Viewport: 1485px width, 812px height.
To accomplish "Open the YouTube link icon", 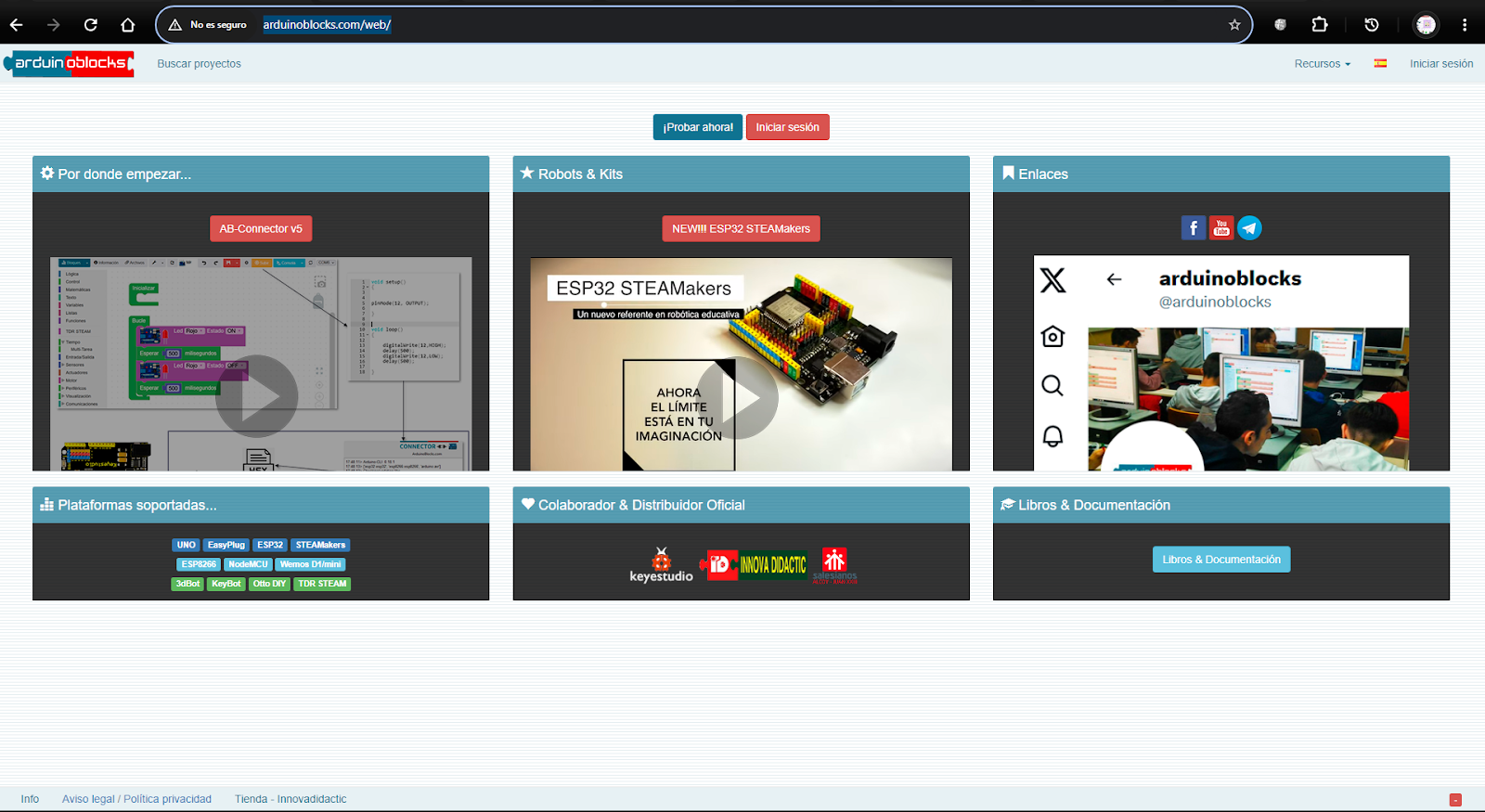I will coord(1221,227).
